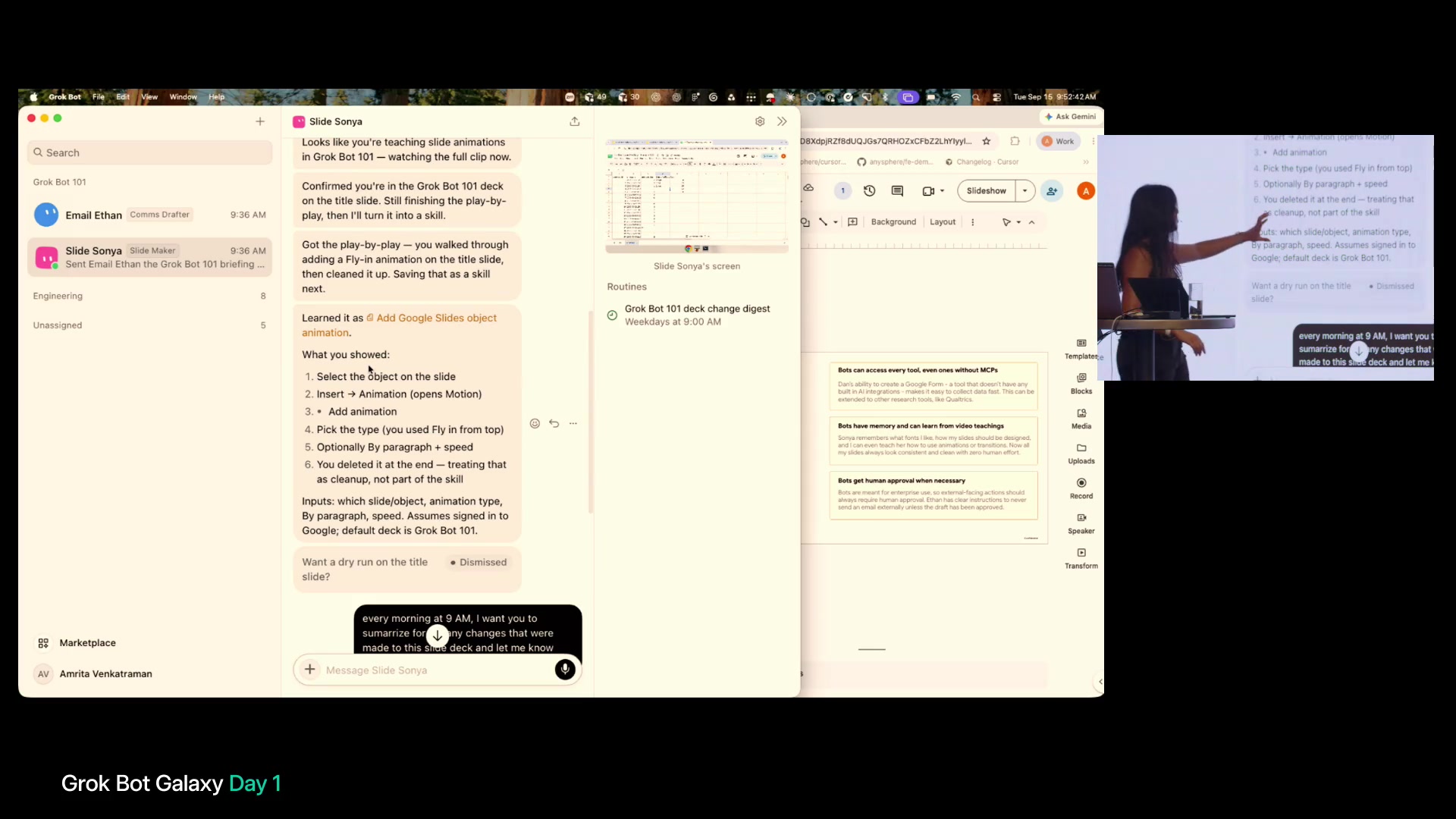Start the Slideshow
This screenshot has width=1456, height=819.
(x=987, y=191)
